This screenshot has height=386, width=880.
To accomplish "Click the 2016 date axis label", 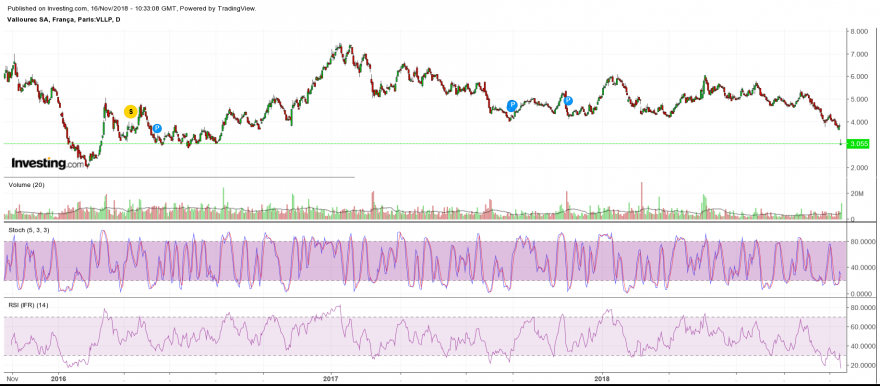I will [x=59, y=379].
